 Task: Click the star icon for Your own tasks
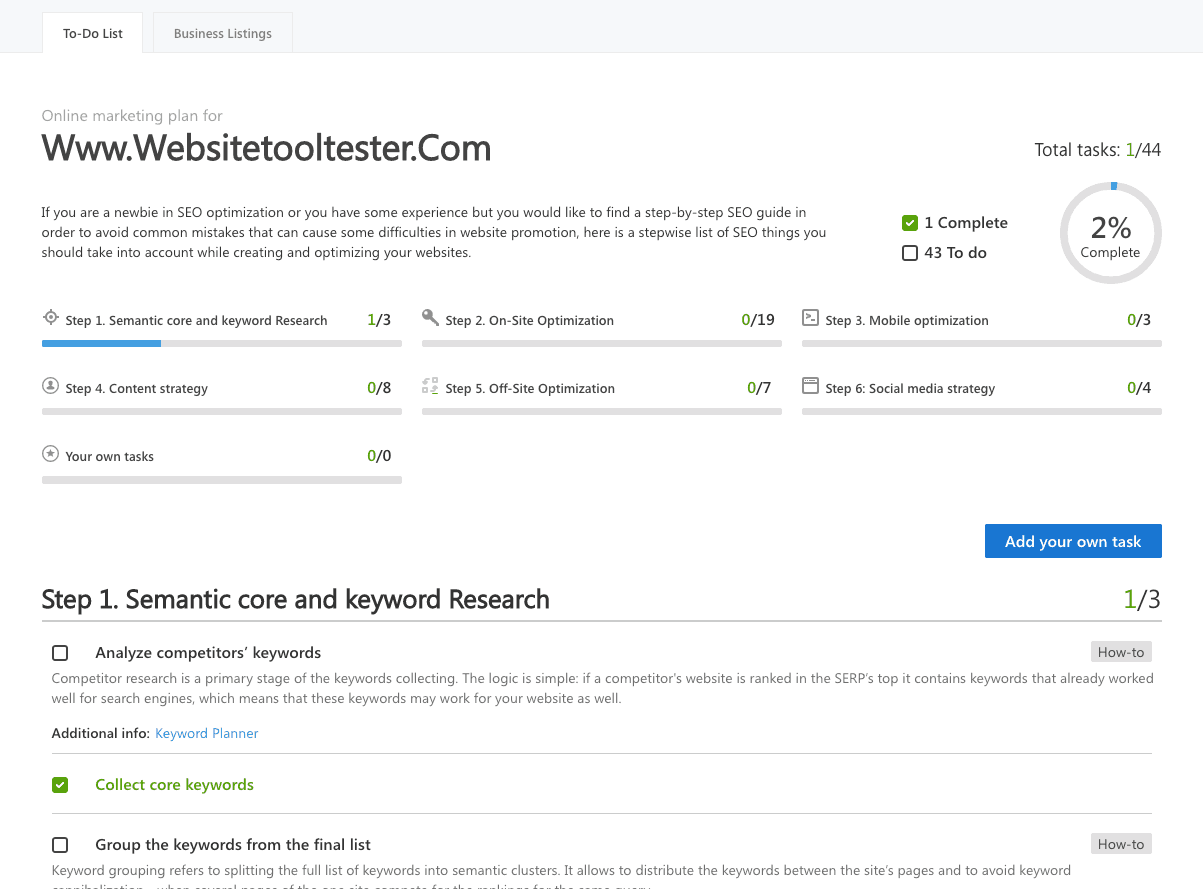[x=50, y=454]
